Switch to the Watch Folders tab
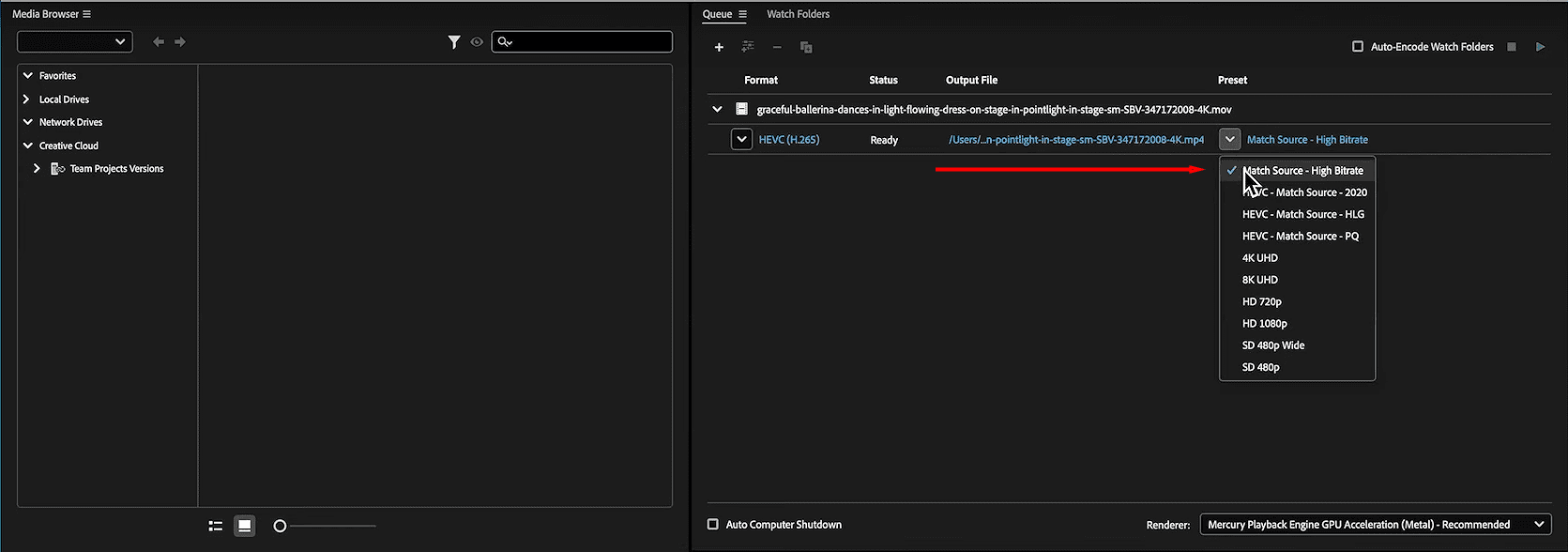Screen dimensions: 1568x552 pos(798,14)
